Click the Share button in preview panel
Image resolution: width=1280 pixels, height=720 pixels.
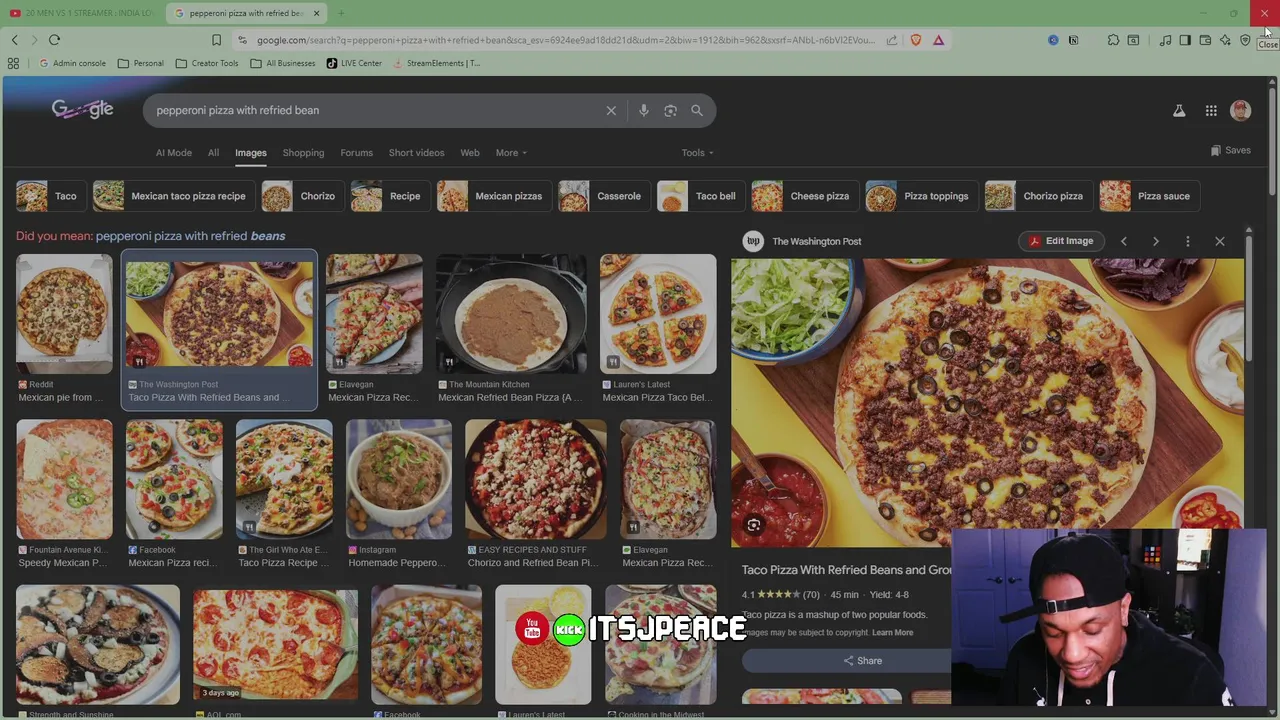pyautogui.click(x=862, y=661)
